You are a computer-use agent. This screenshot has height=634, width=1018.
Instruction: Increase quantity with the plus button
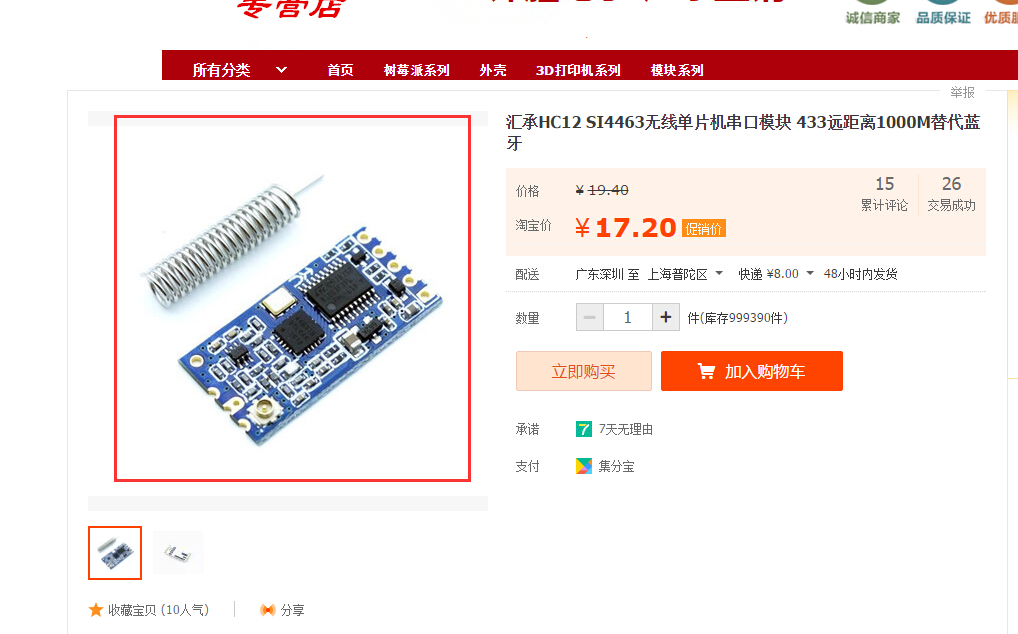[665, 317]
